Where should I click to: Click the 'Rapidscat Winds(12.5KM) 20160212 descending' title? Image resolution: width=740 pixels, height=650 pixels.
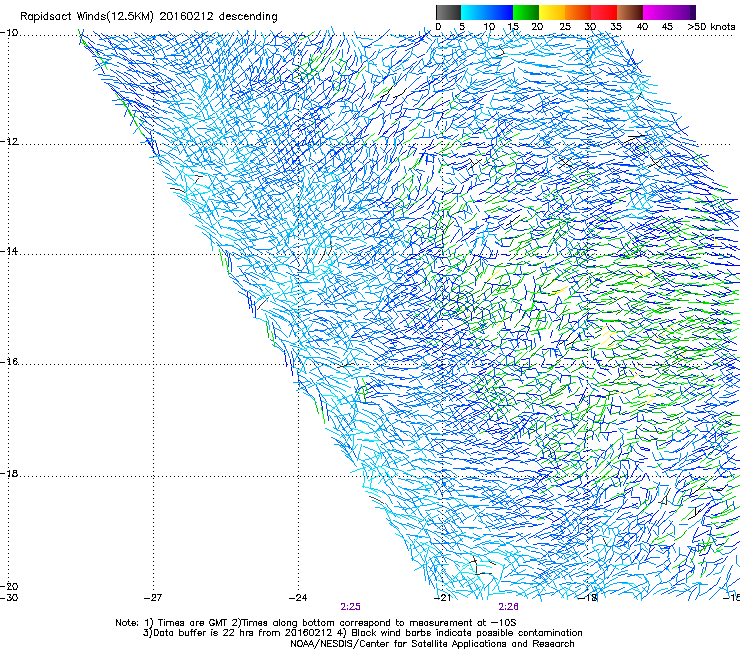pyautogui.click(x=149, y=17)
